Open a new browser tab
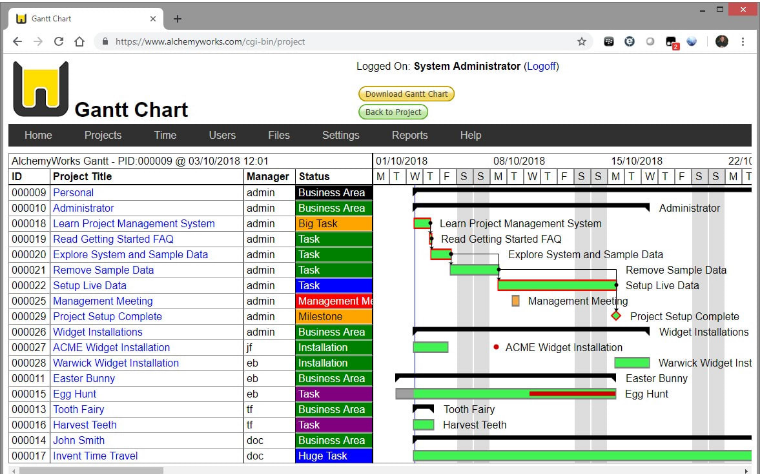761x474 pixels. click(x=178, y=18)
